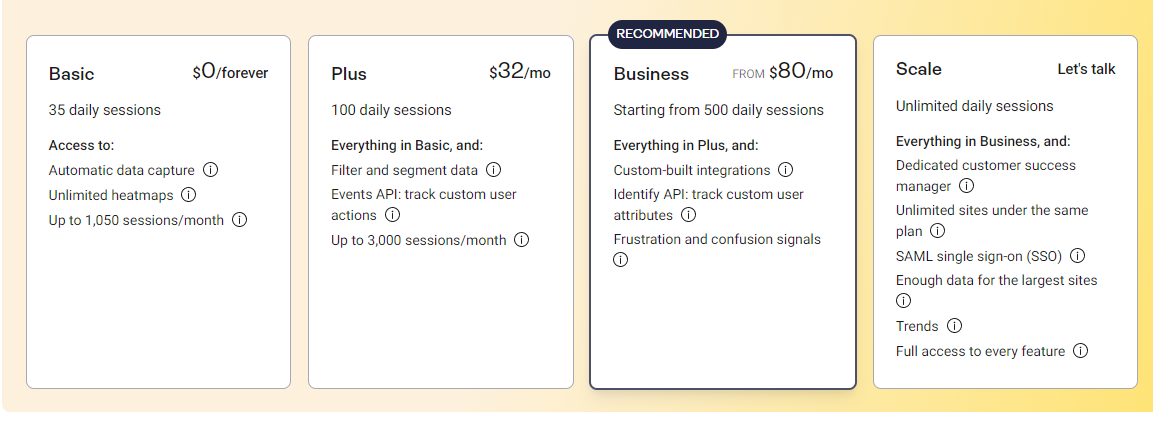Click the RECOMMENDED badge on Business plan

click(667, 33)
